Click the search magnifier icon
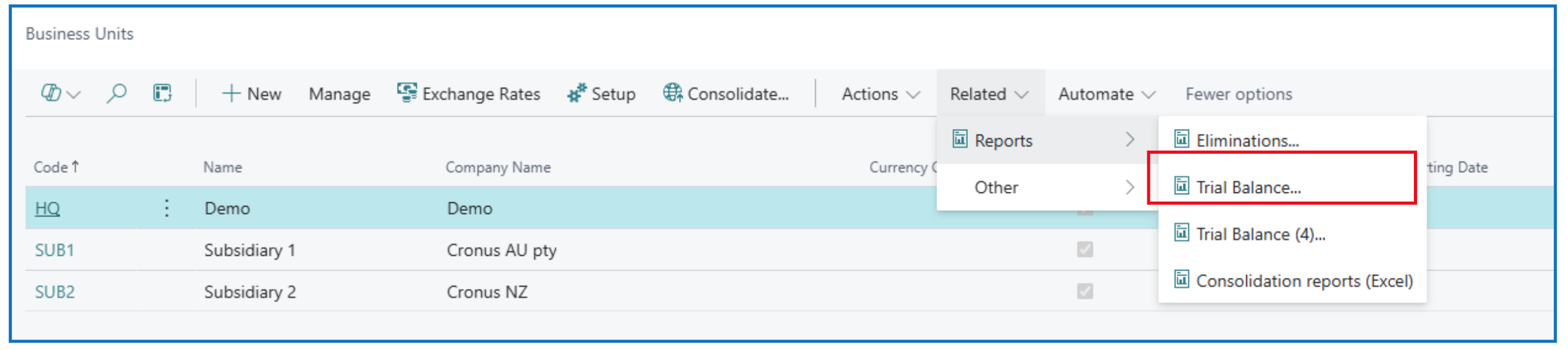Viewport: 1568px width, 350px height. [116, 94]
